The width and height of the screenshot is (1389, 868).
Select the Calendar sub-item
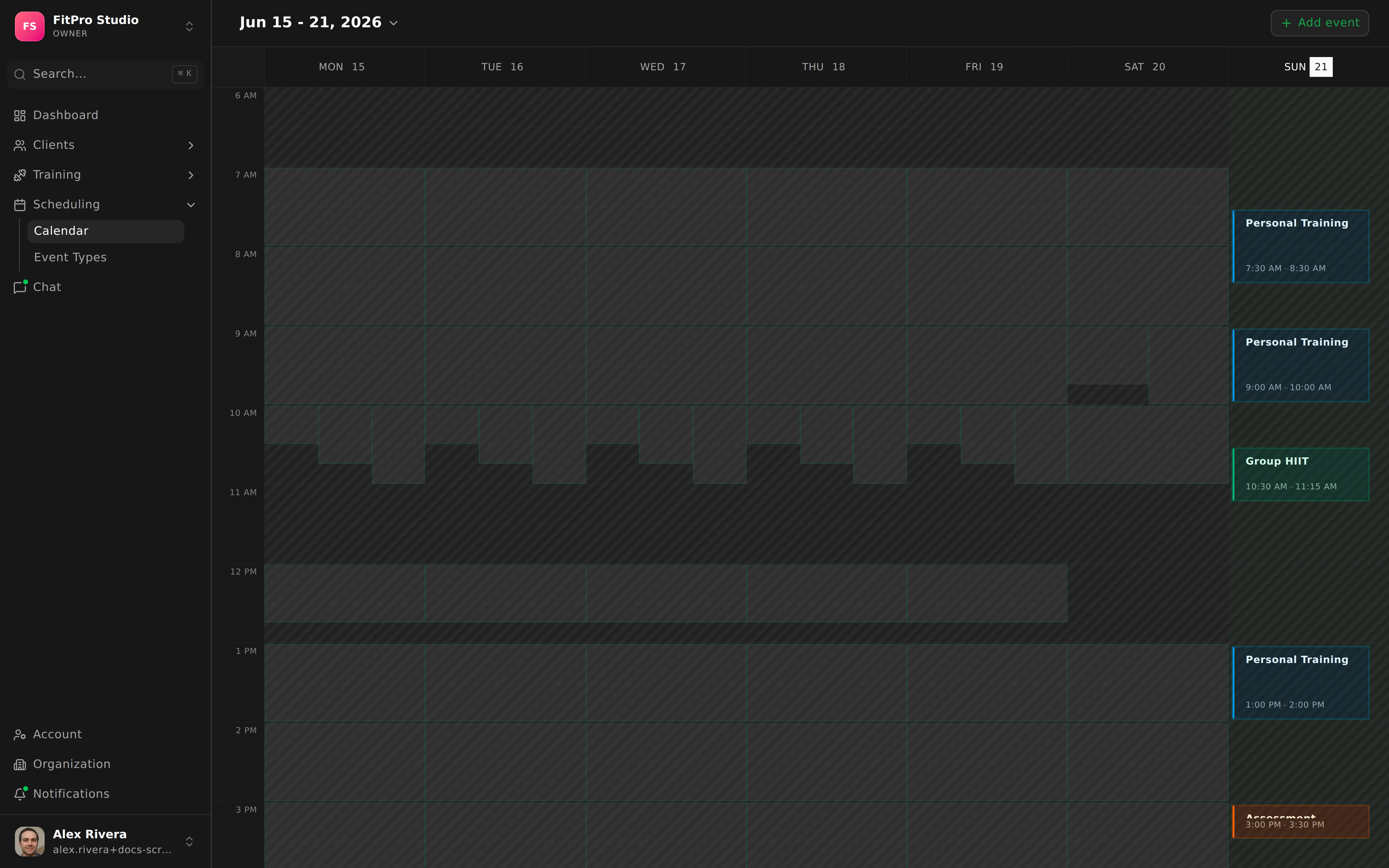[106, 231]
